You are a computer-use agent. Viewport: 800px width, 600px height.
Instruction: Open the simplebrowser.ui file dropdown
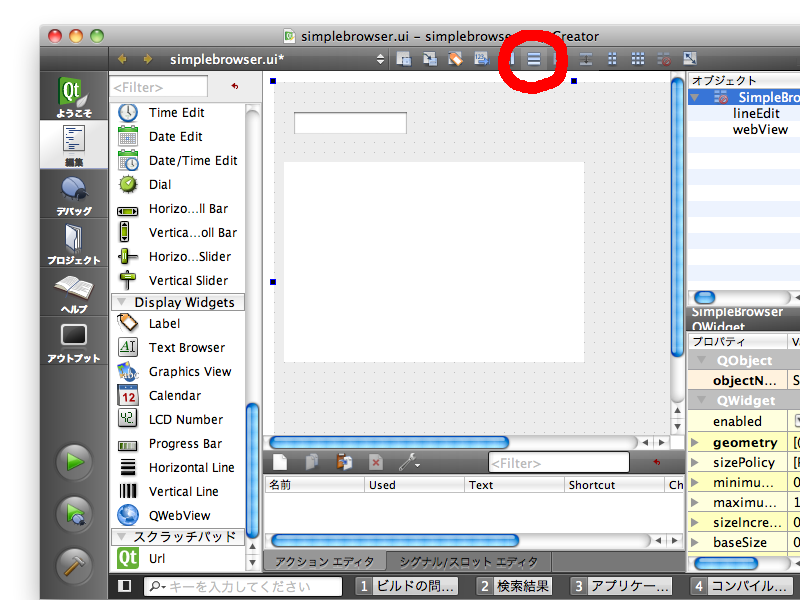click(x=380, y=59)
